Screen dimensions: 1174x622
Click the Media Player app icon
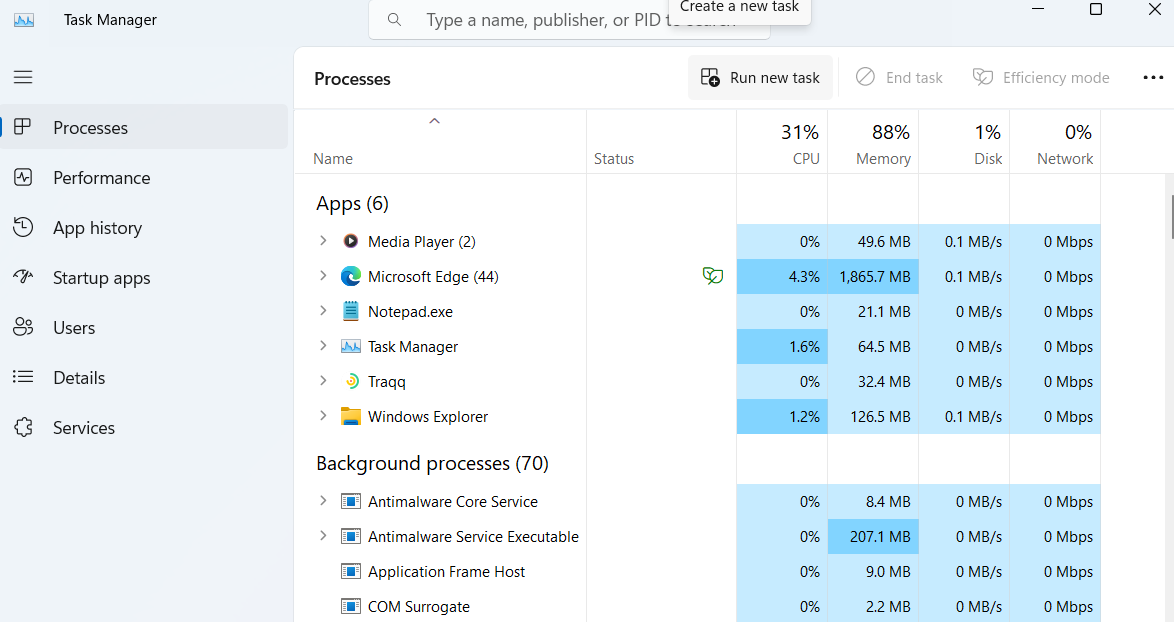pos(350,241)
